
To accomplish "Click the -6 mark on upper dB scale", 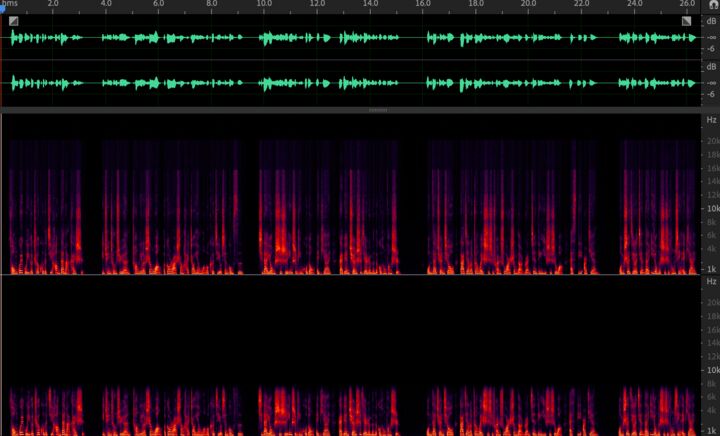I will 711,48.
